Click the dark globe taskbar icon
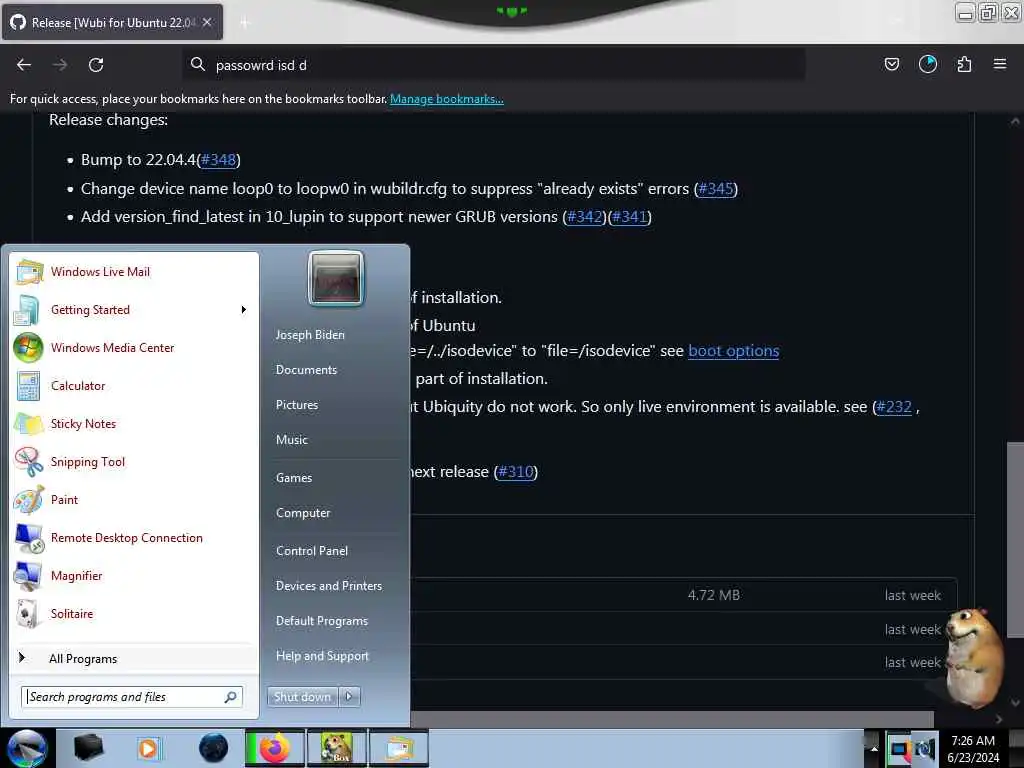The image size is (1024, 768). pyautogui.click(x=213, y=748)
